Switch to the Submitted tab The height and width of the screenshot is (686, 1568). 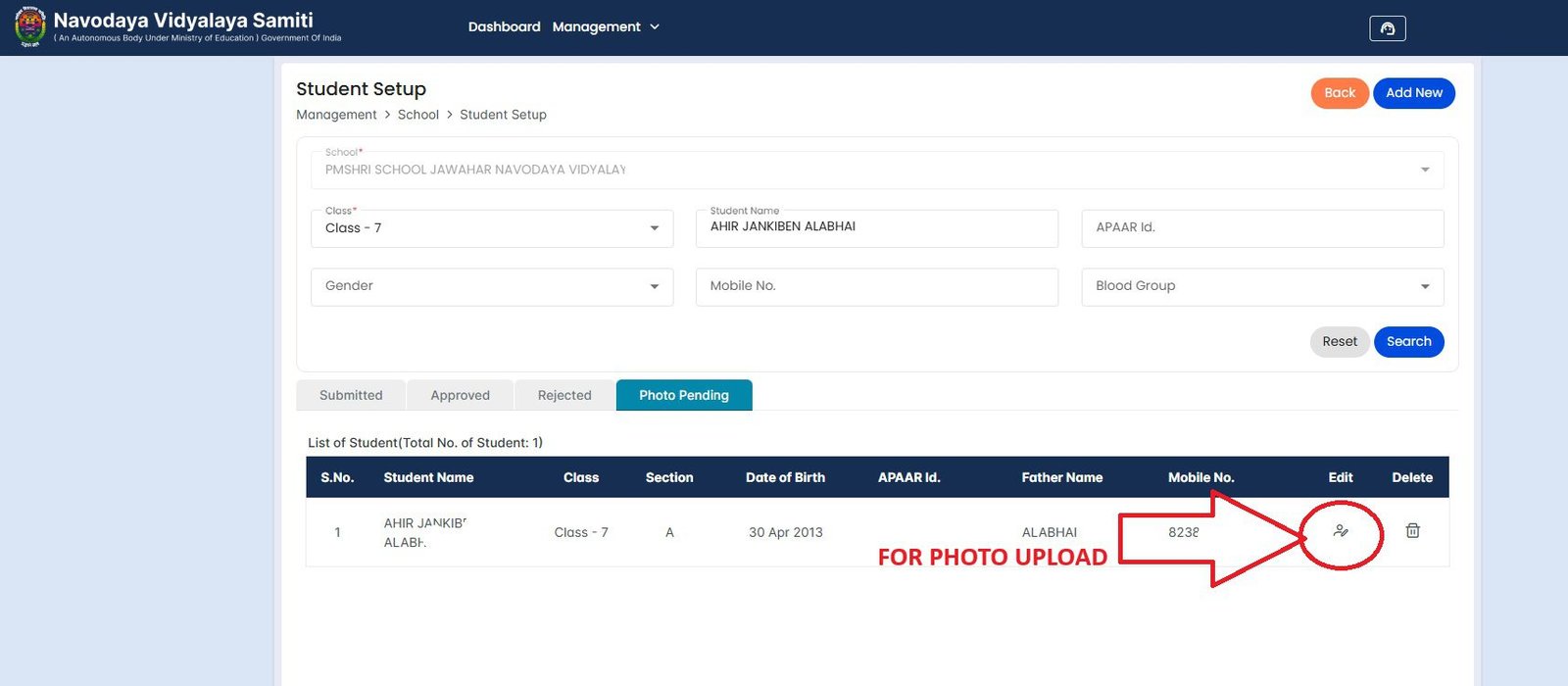[x=351, y=395]
